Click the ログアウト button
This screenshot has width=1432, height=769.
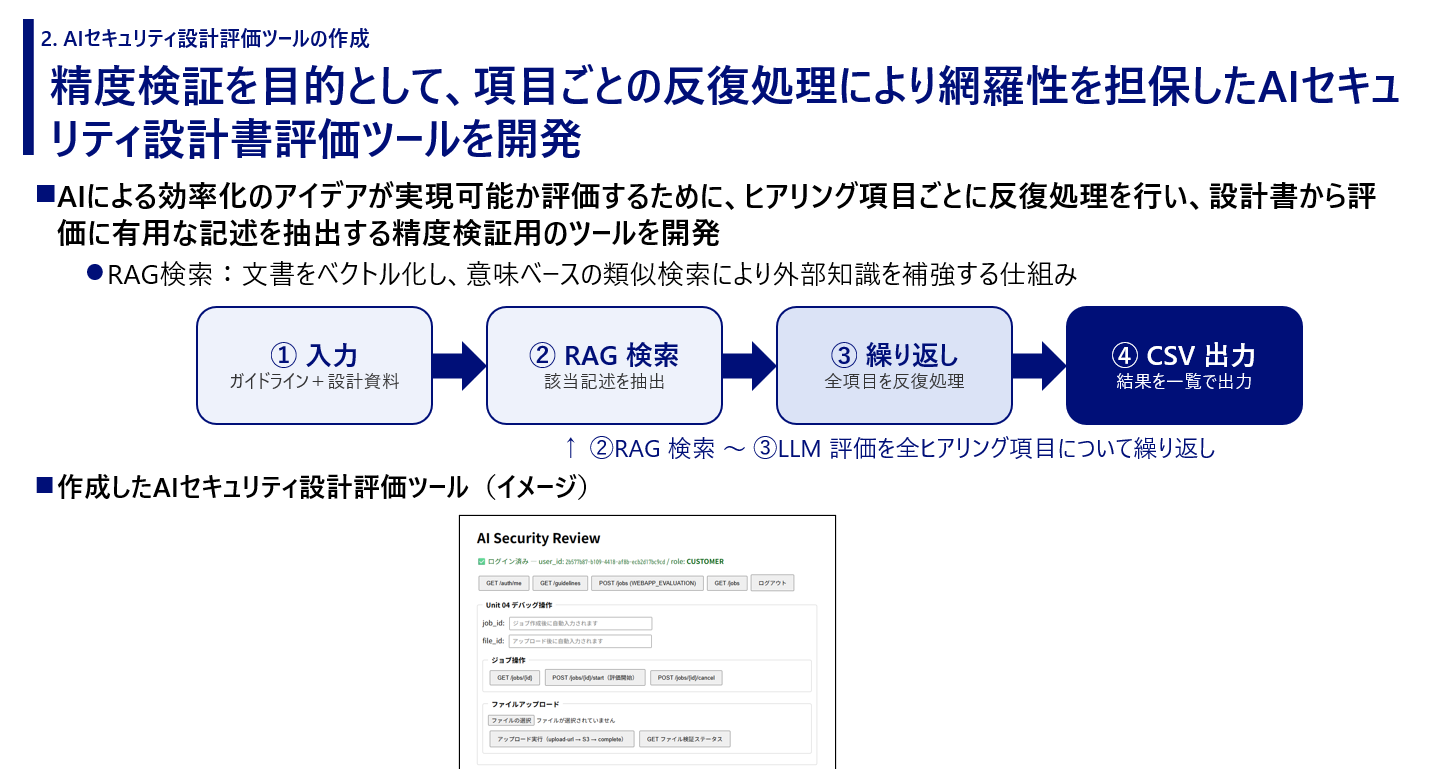coord(771,583)
